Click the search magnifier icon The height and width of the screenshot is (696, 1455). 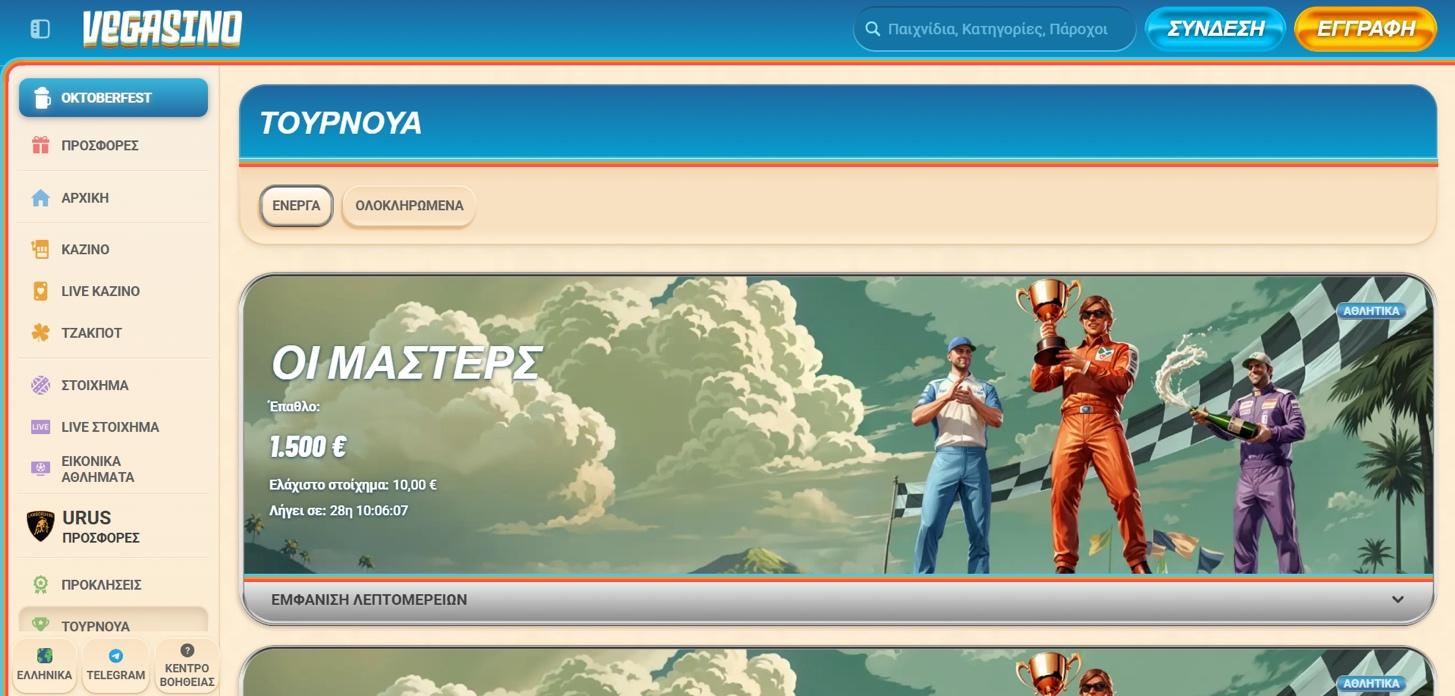coord(873,29)
